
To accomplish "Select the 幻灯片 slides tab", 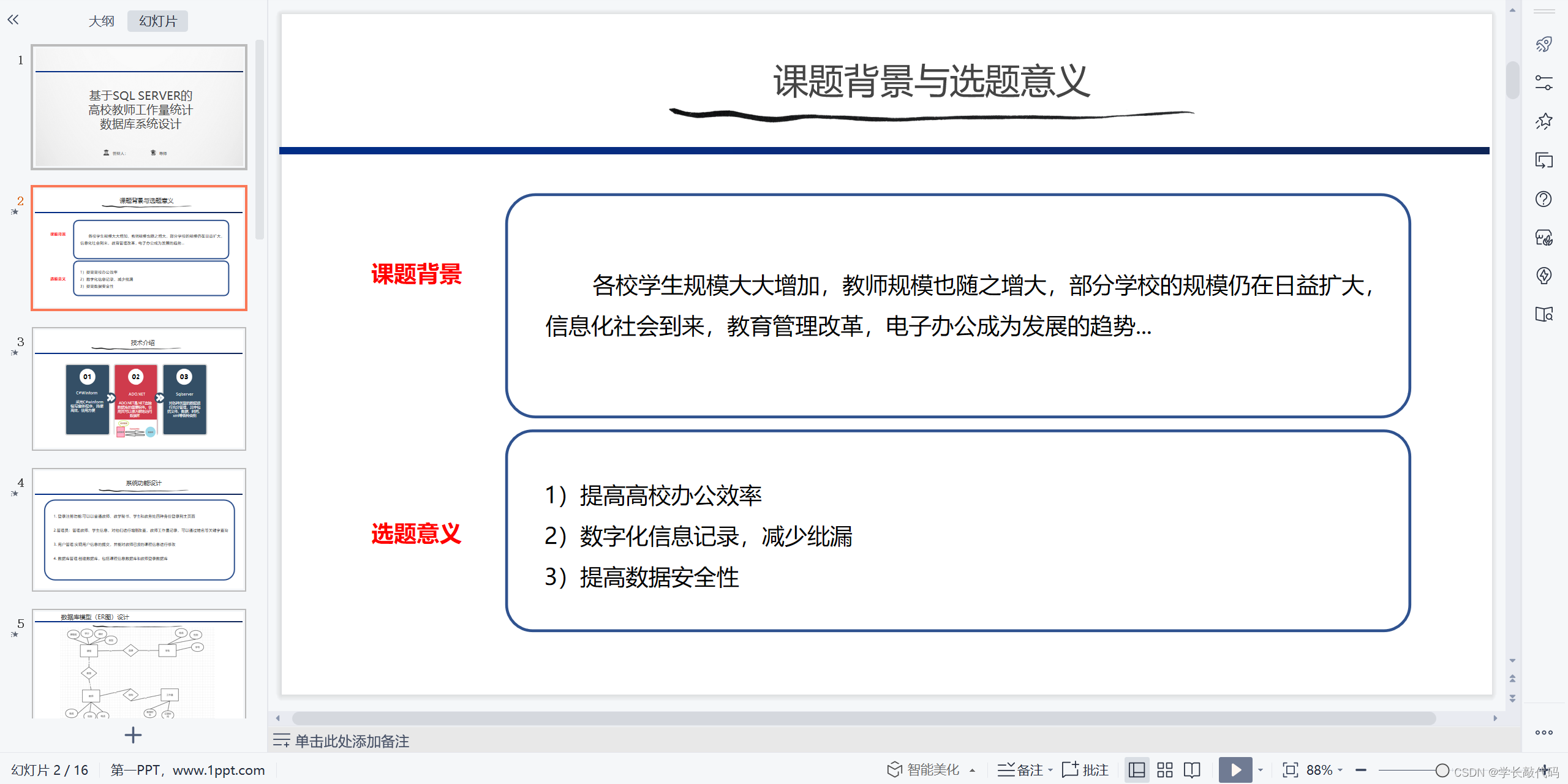I will tap(157, 21).
